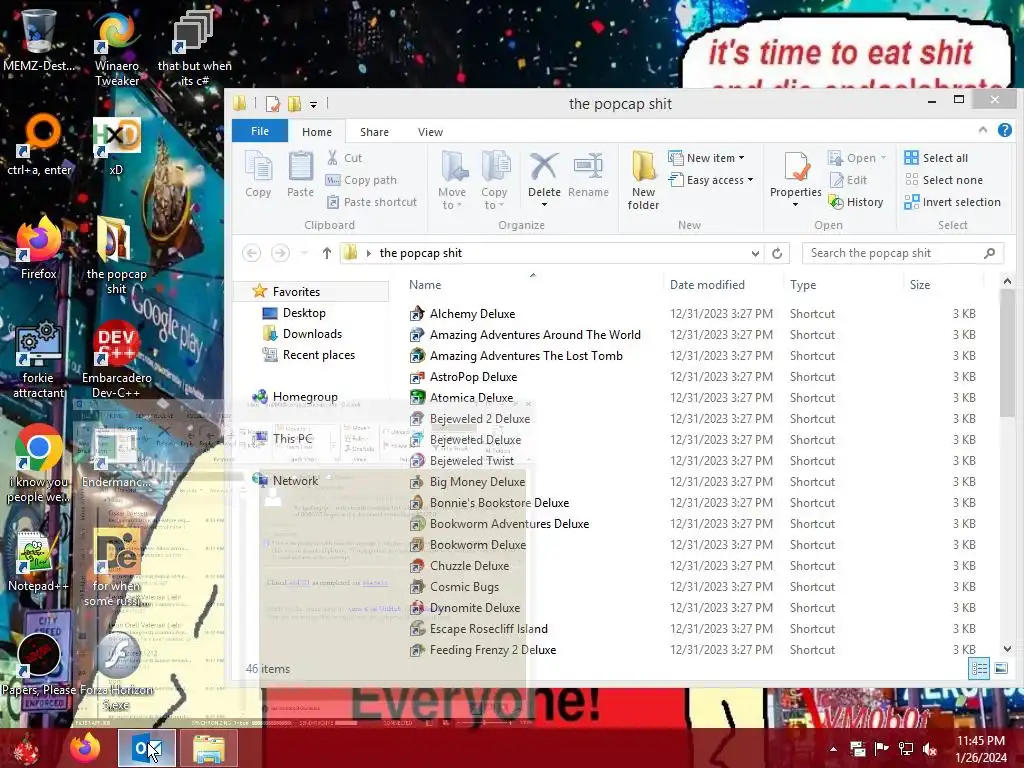Switch to Details view in status bar
Screen dimensions: 1024x768
coord(979,669)
